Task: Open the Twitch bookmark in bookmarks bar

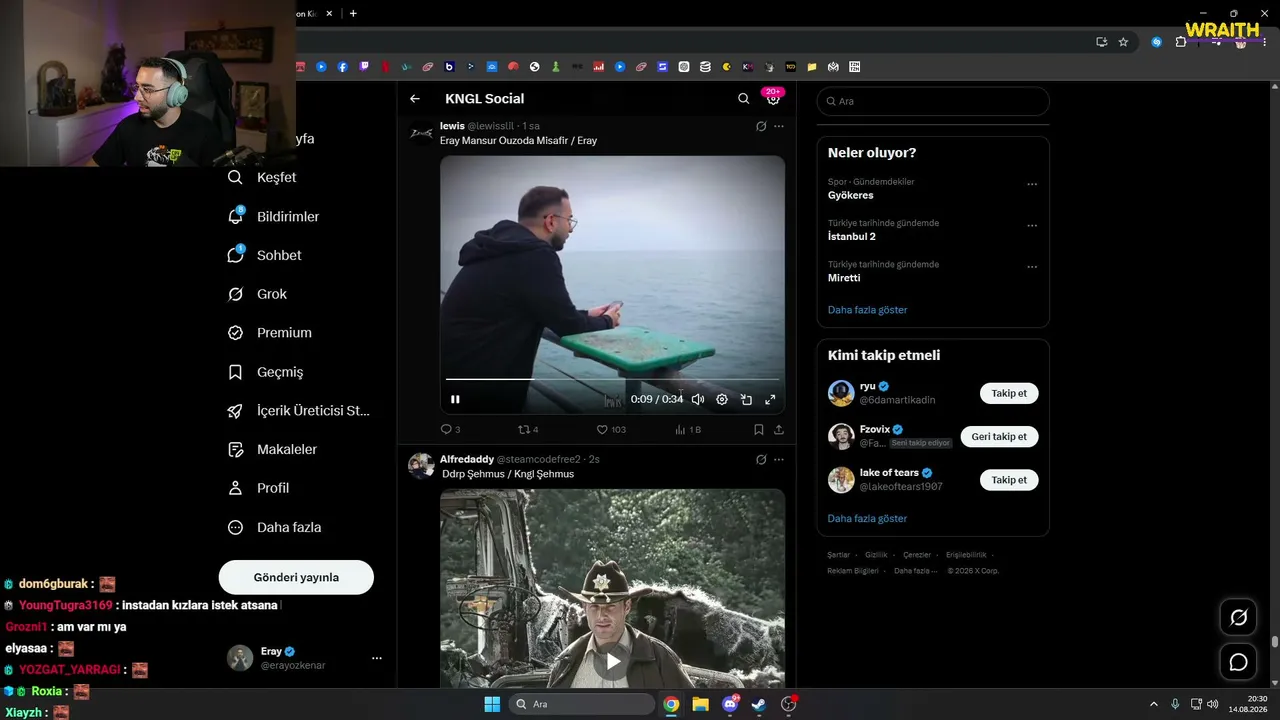Action: 364,67
